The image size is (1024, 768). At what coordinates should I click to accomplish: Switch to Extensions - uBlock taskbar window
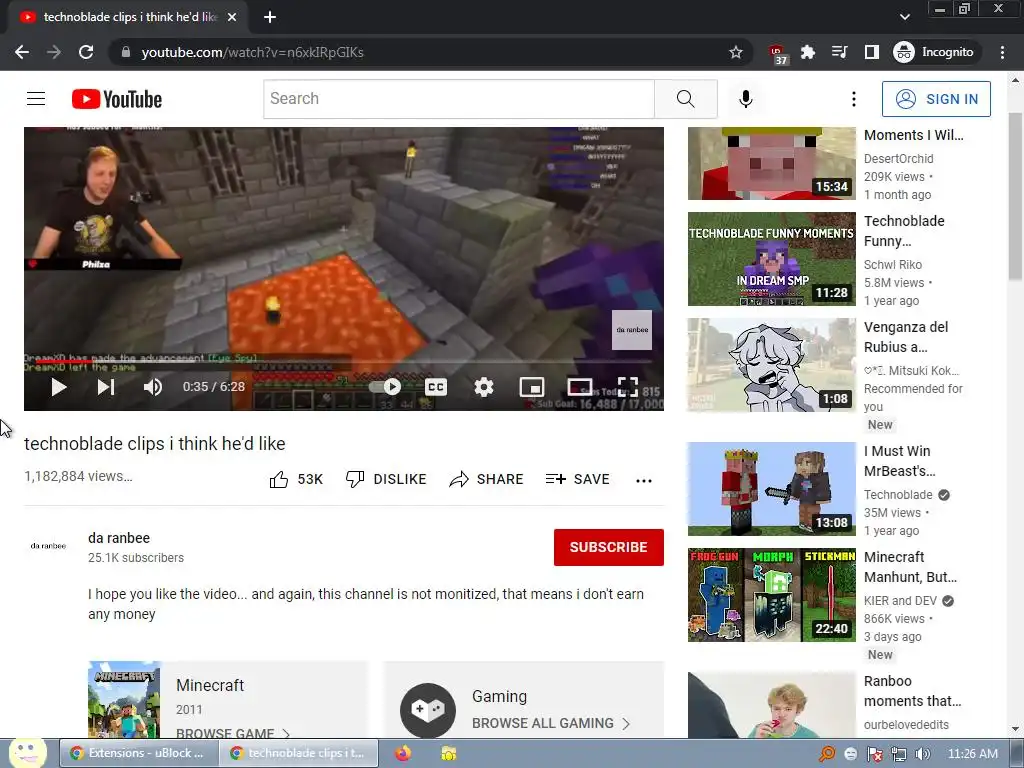[138, 753]
